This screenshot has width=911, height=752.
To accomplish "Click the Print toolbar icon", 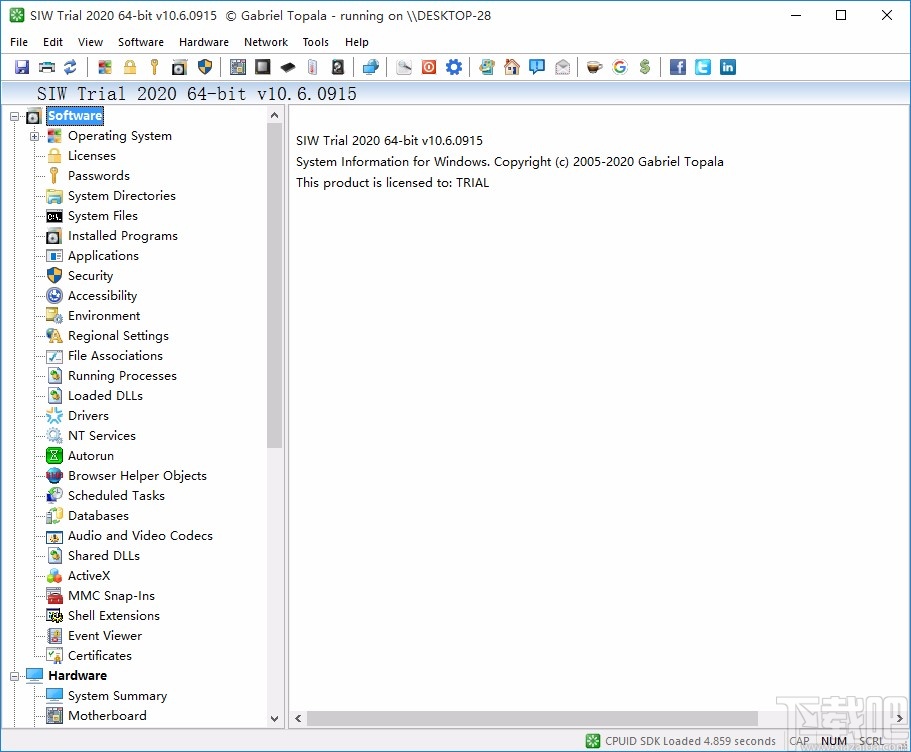I will pyautogui.click(x=46, y=67).
